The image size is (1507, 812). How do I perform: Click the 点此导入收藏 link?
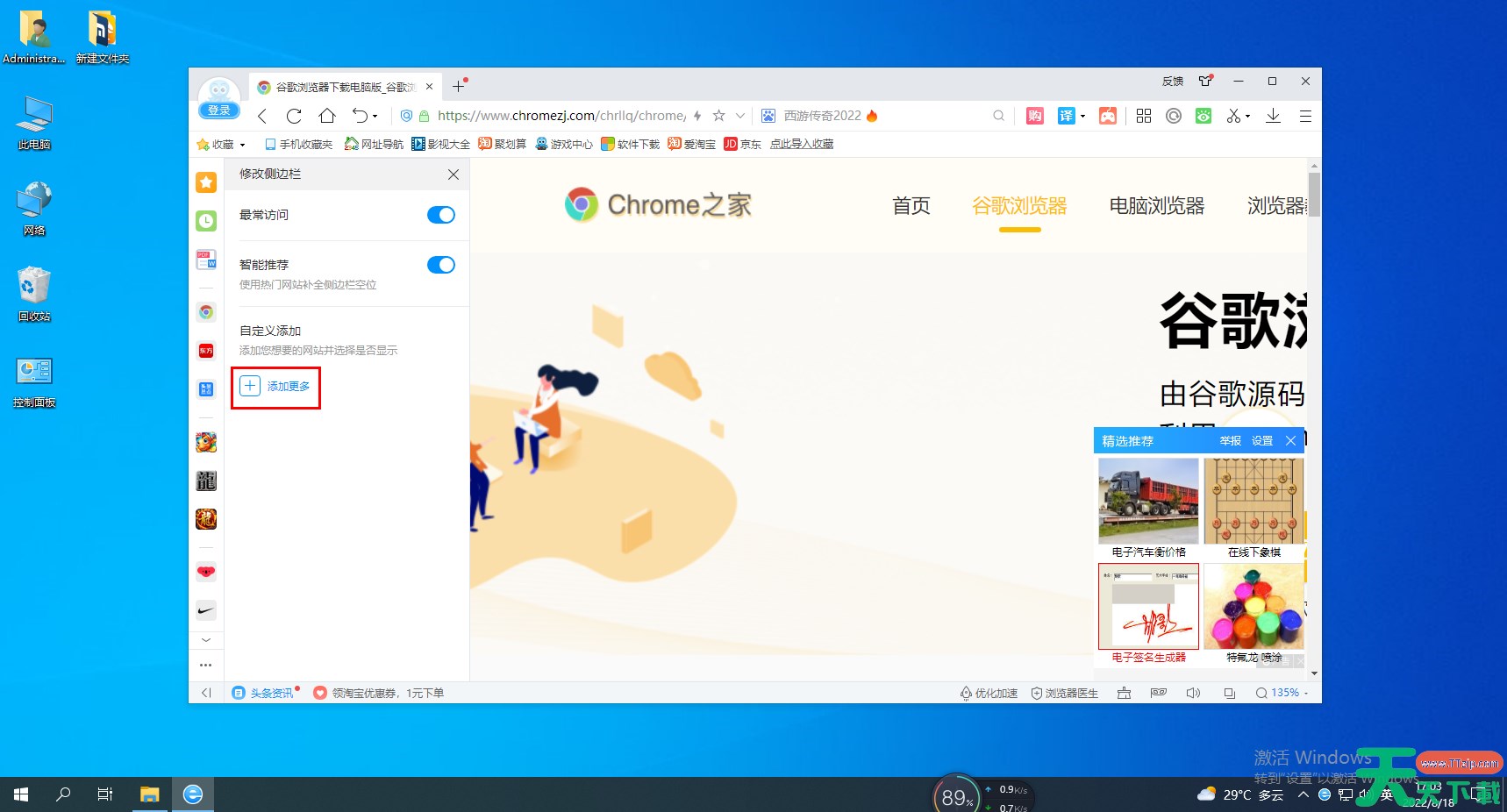(x=802, y=144)
